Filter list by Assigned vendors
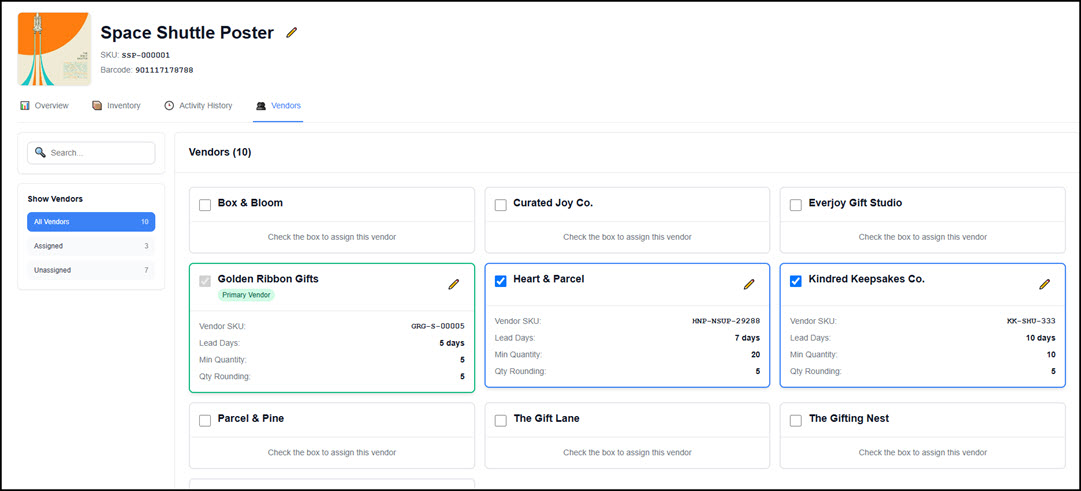This screenshot has height=491, width=1081. coord(91,246)
